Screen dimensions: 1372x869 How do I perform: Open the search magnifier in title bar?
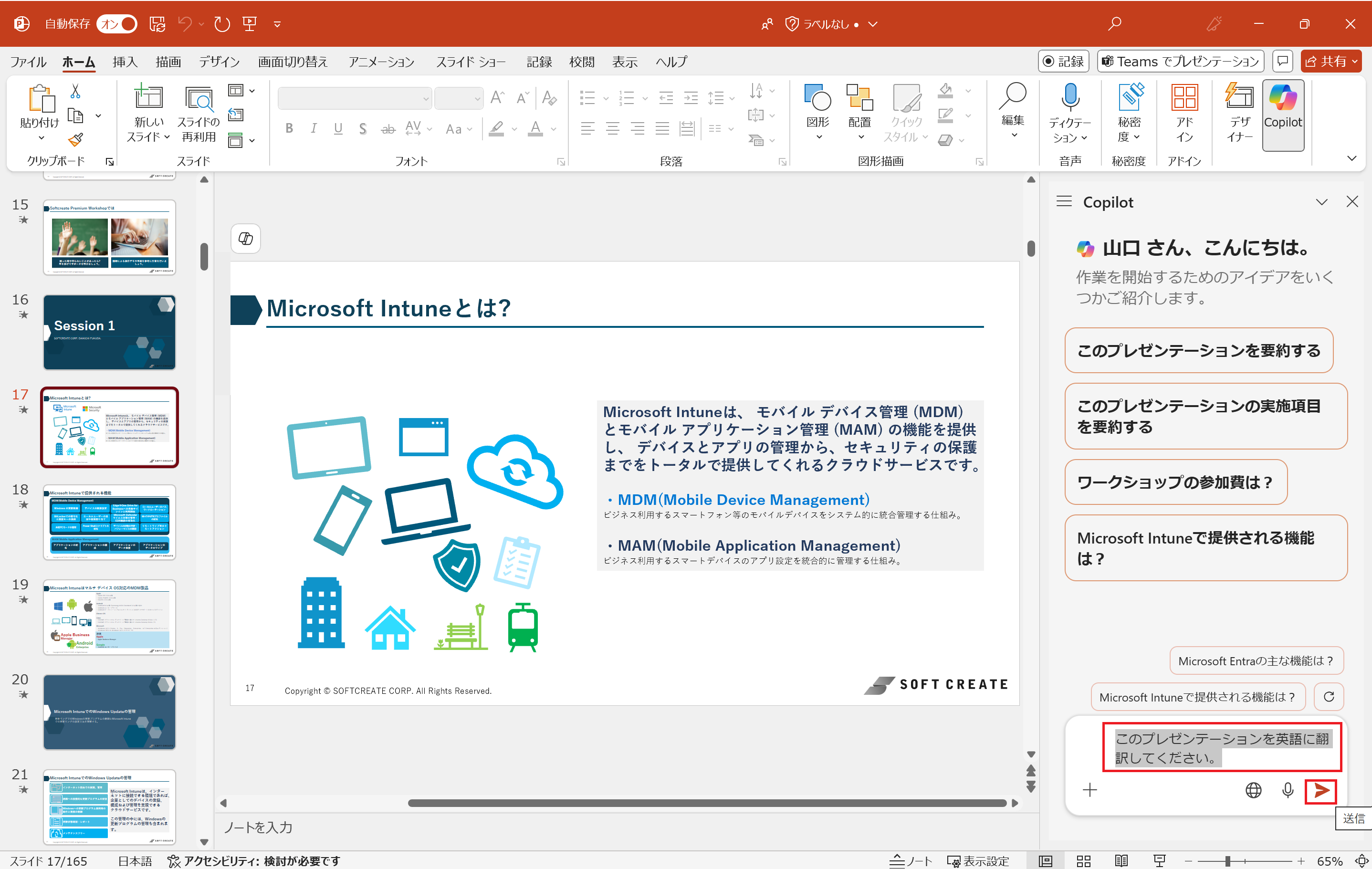1114,24
